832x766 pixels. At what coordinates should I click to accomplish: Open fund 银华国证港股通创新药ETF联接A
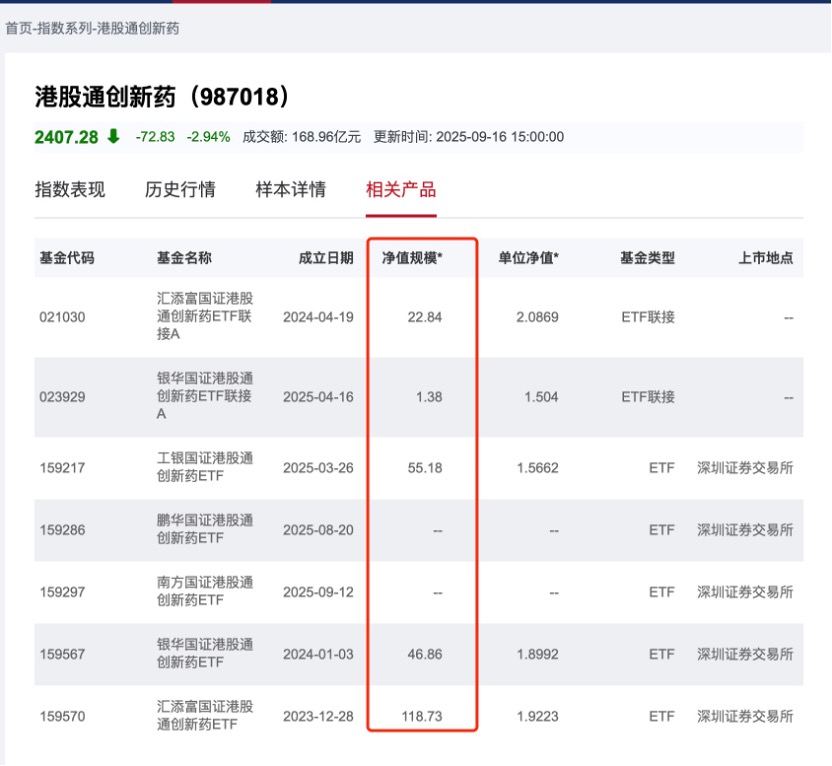click(205, 397)
